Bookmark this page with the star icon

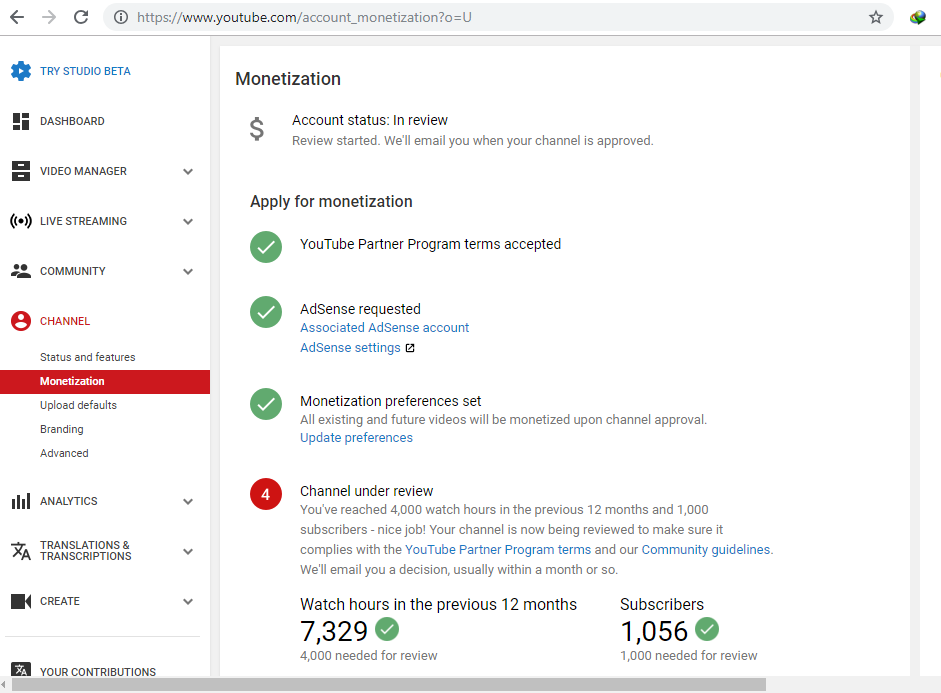(876, 17)
